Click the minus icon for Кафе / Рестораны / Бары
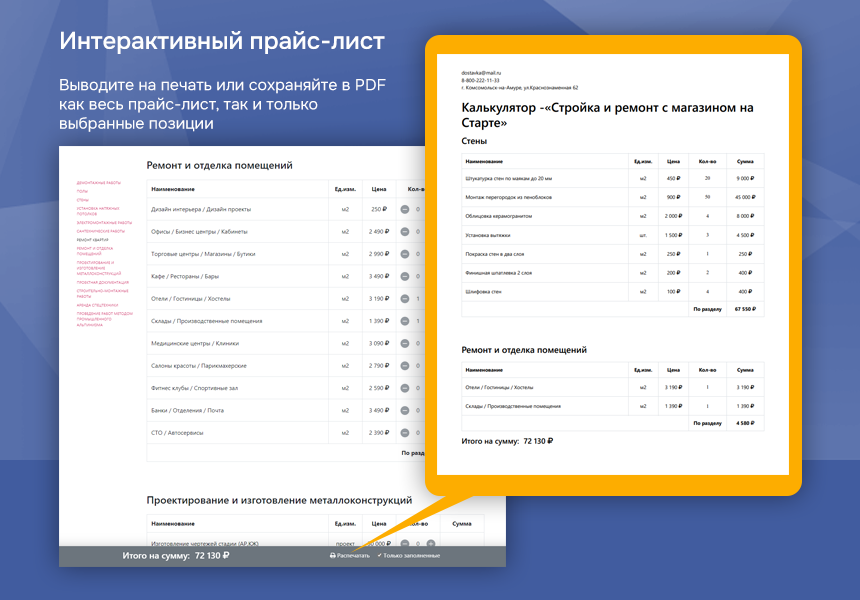Image resolution: width=860 pixels, height=600 pixels. click(404, 275)
